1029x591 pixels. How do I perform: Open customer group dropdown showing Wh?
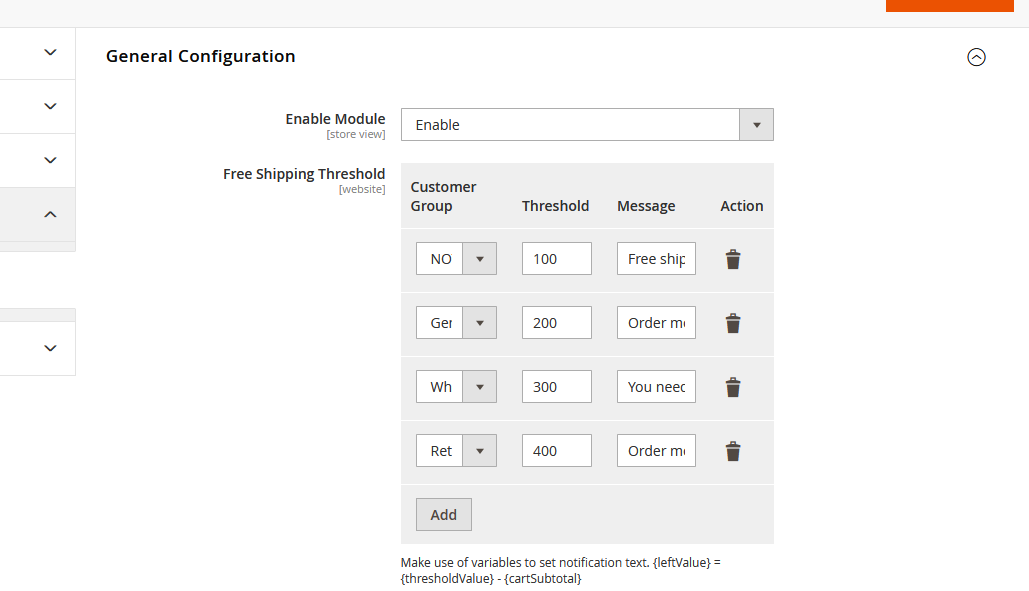456,387
